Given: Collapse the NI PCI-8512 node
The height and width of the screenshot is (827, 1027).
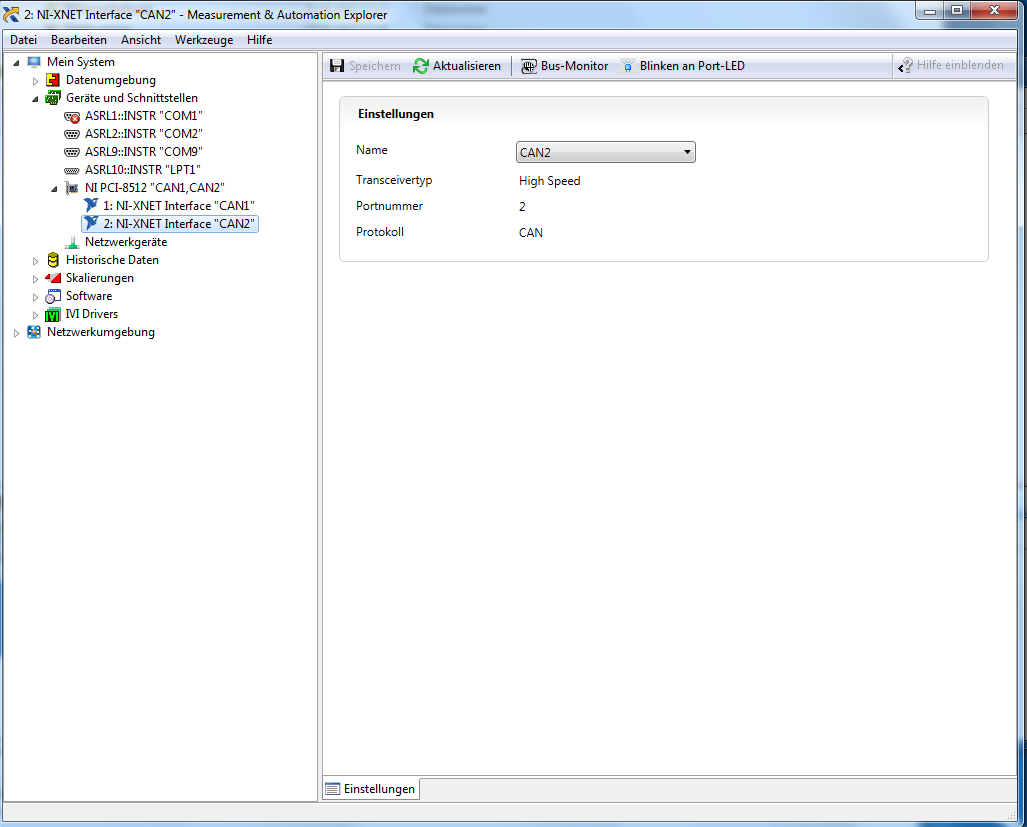Looking at the screenshot, I should (54, 189).
